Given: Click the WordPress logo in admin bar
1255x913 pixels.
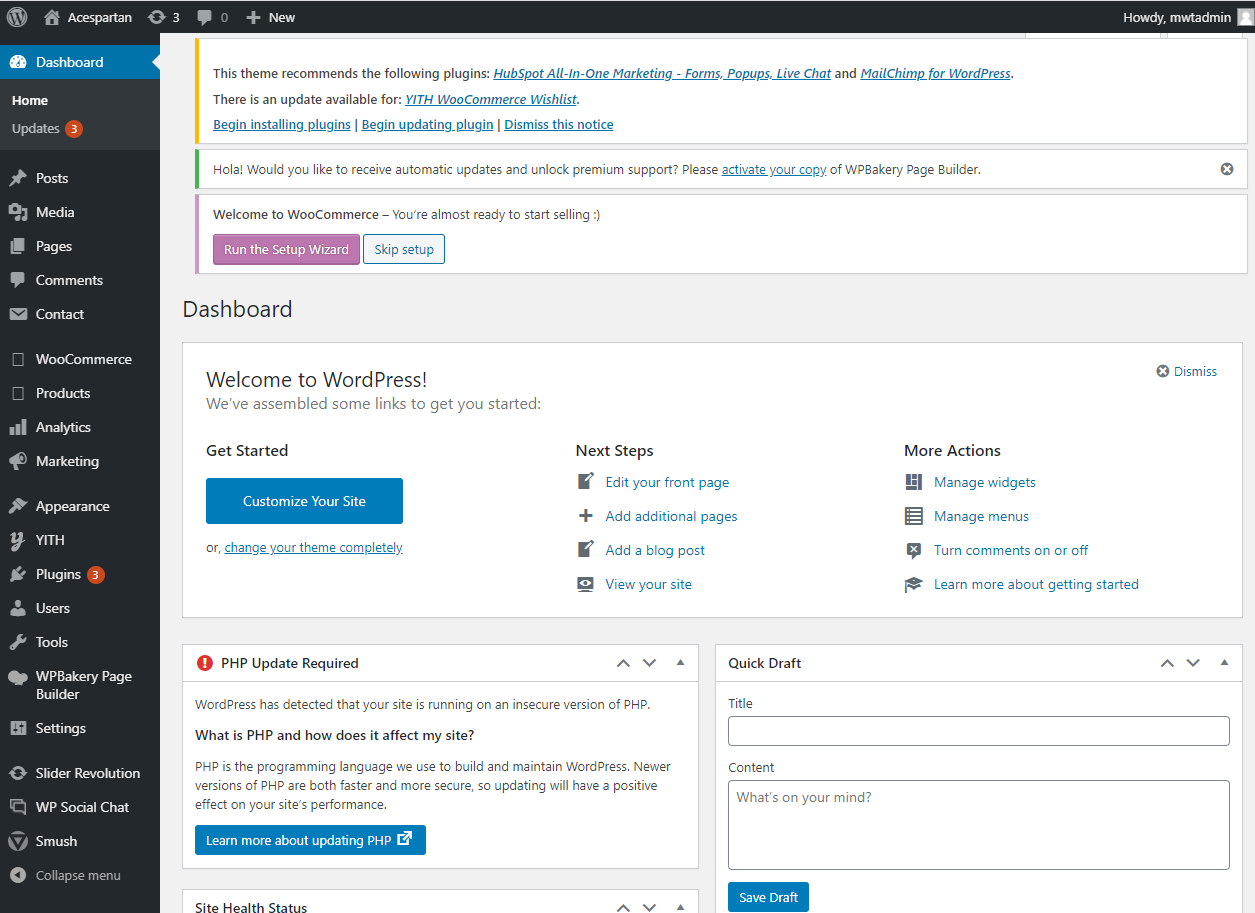Looking at the screenshot, I should [x=17, y=17].
